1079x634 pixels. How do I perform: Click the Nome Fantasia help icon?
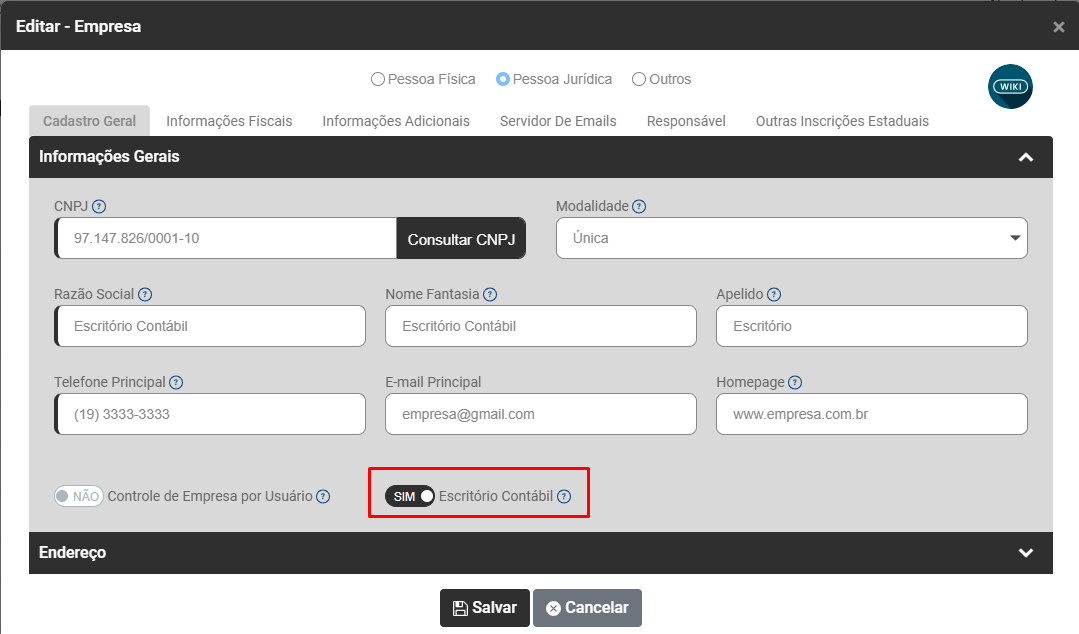[490, 295]
